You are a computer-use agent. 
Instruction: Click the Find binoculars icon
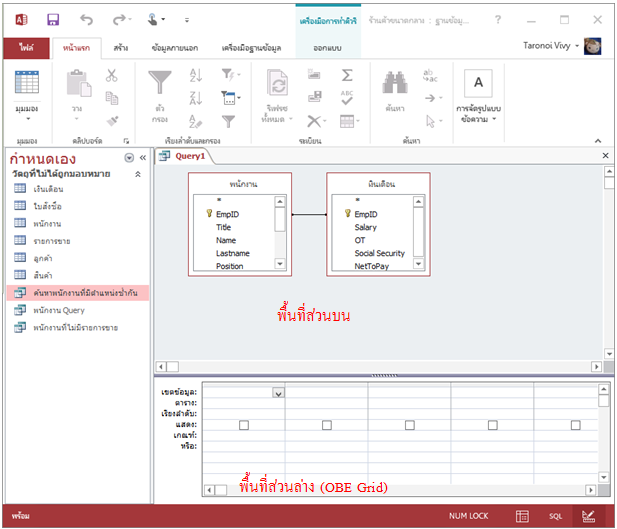coord(395,82)
